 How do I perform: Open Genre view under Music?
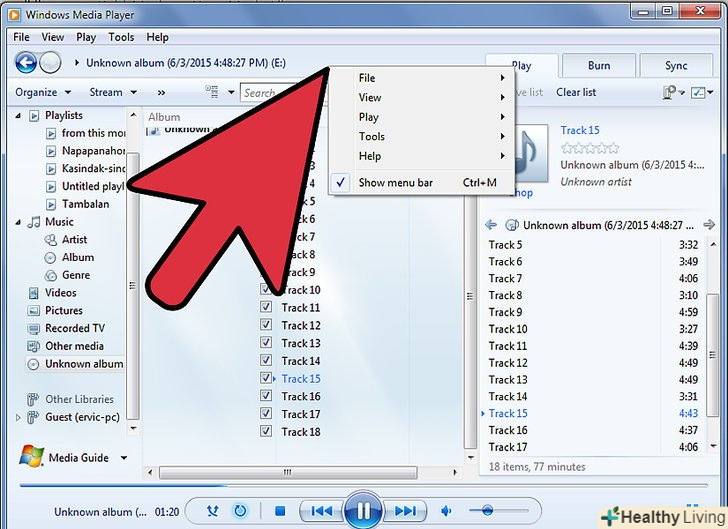[76, 275]
